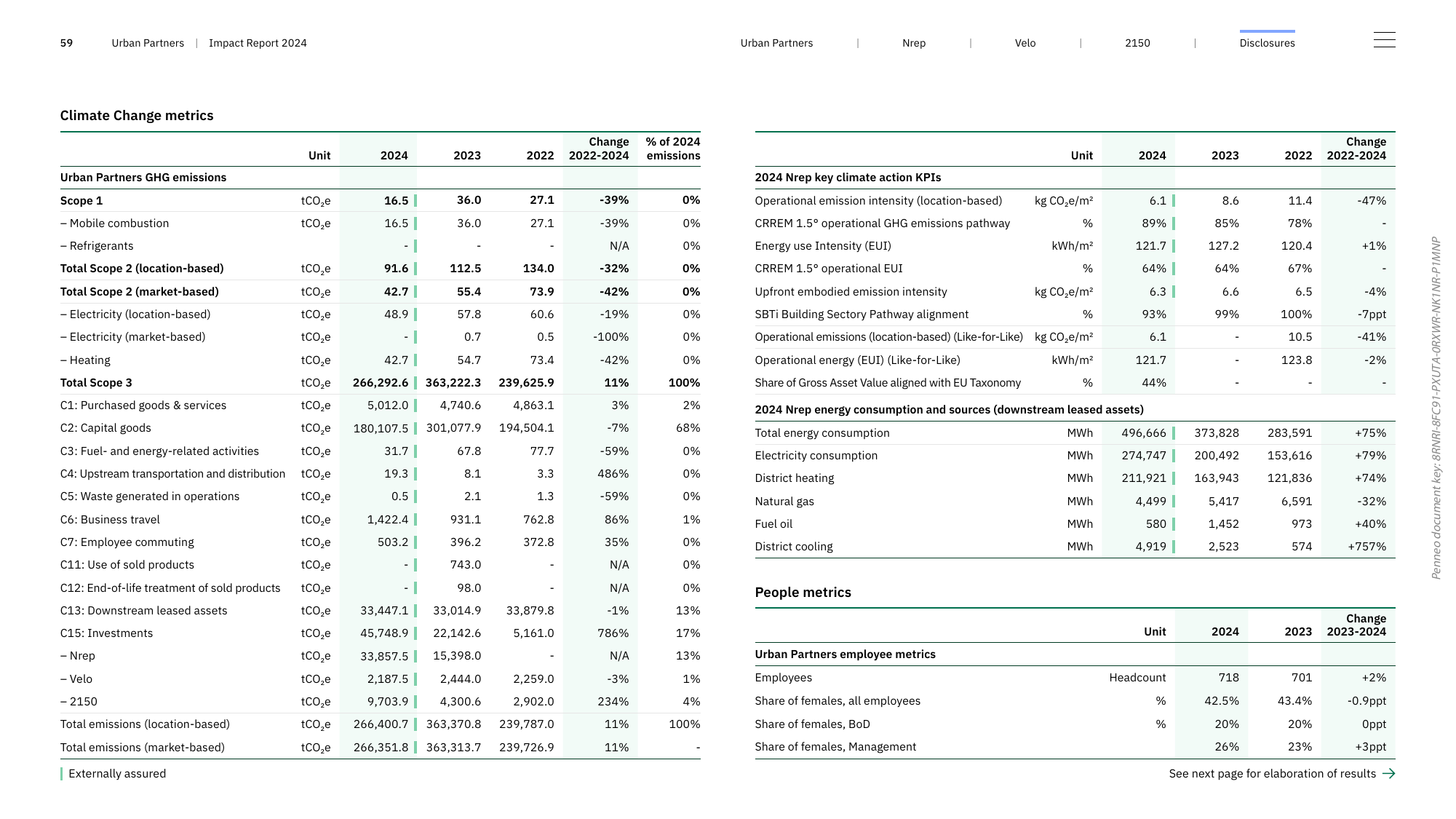The image size is (1456, 819).
Task: Click 'Total Scope 2 (market-based)' row label
Action: [139, 291]
